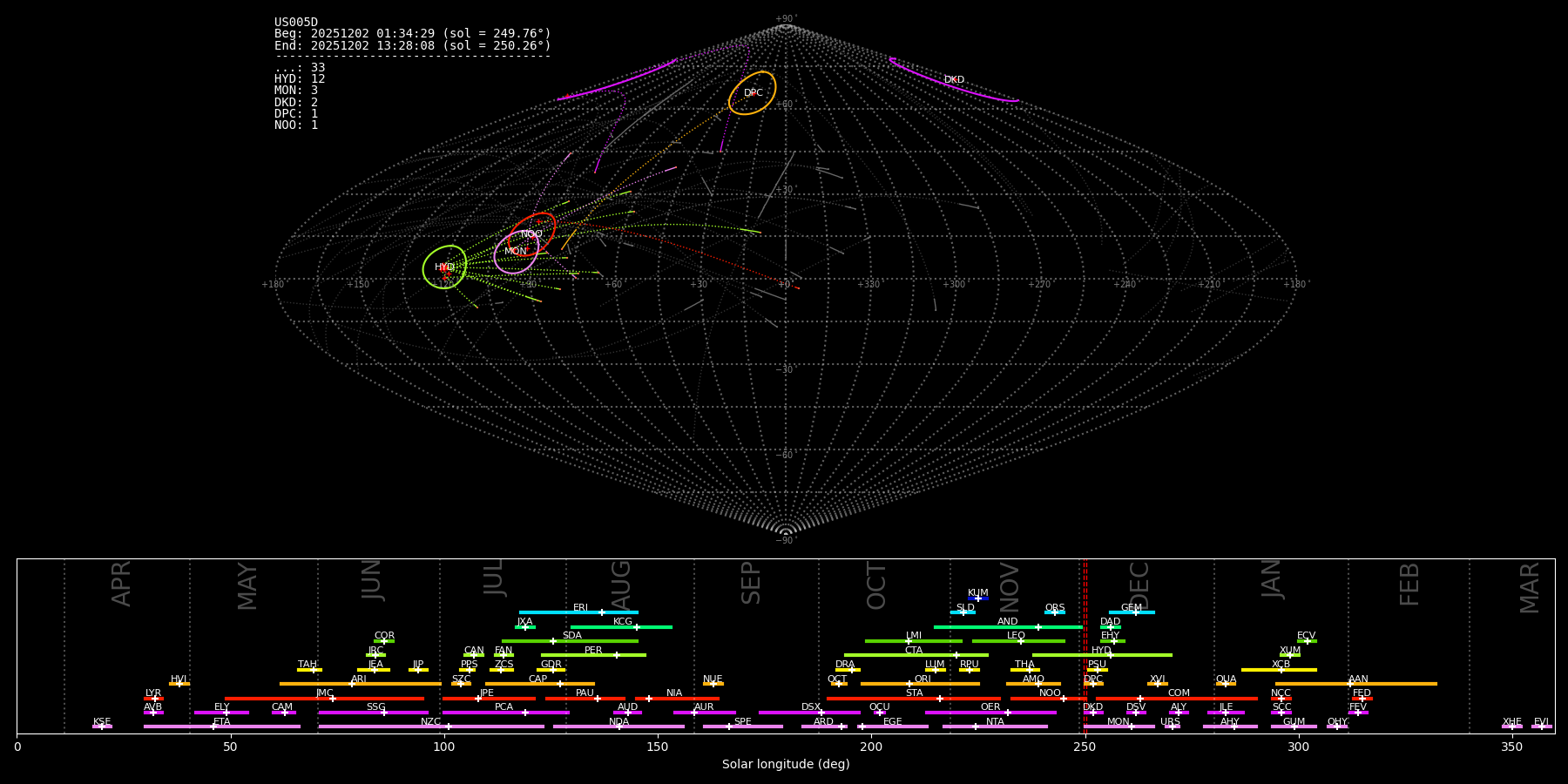Click the AUG month label in timeline
This screenshot has height=784, width=1568.
621,585
